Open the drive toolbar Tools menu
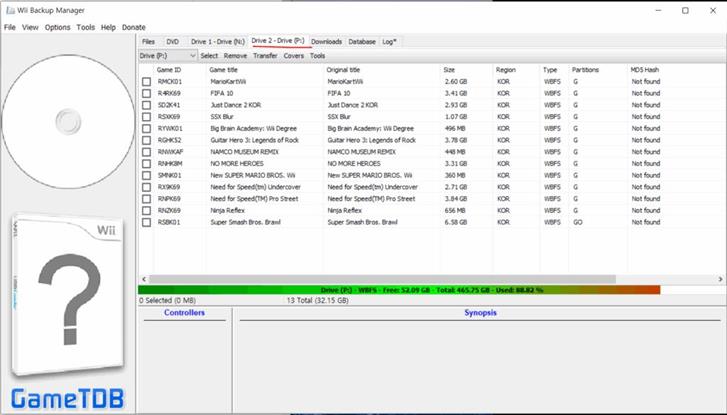Image resolution: width=727 pixels, height=415 pixels. coord(317,56)
